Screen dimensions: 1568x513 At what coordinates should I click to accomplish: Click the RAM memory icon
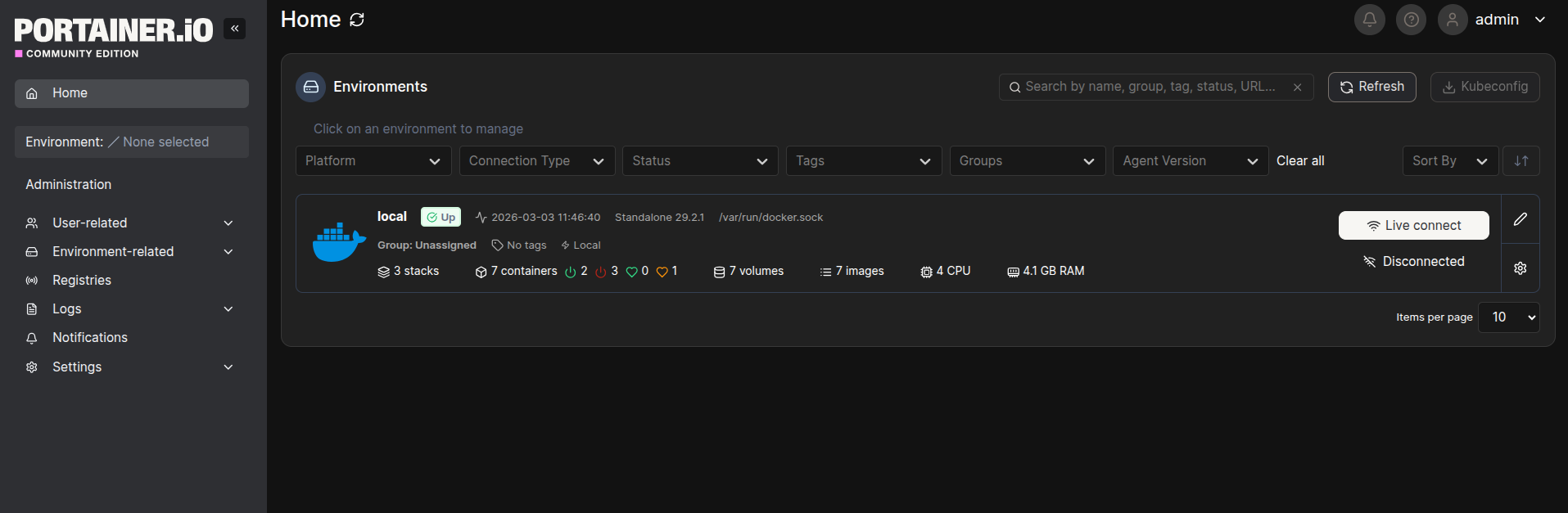[x=1013, y=272]
